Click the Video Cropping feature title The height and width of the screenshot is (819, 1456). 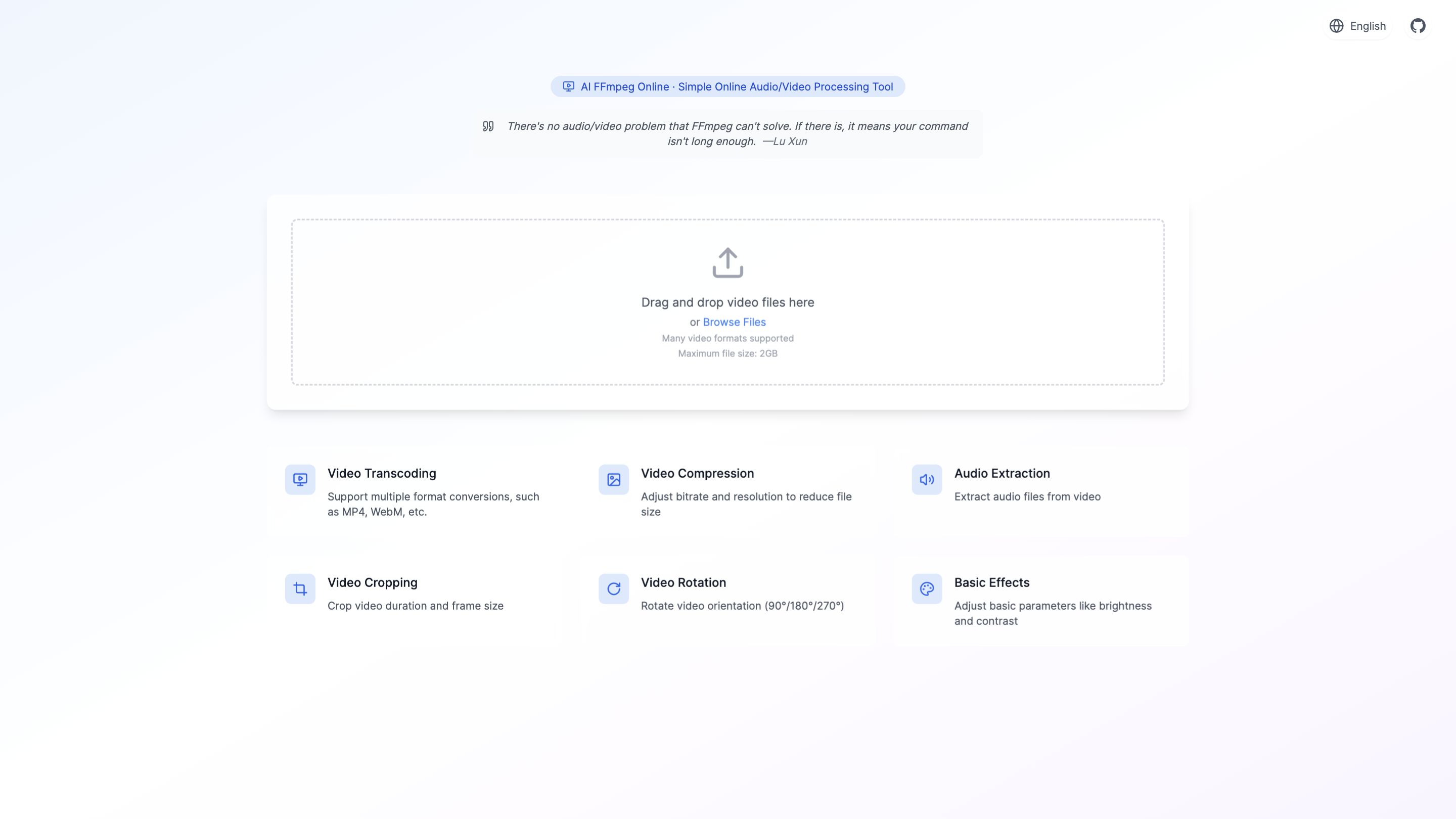pos(372,582)
